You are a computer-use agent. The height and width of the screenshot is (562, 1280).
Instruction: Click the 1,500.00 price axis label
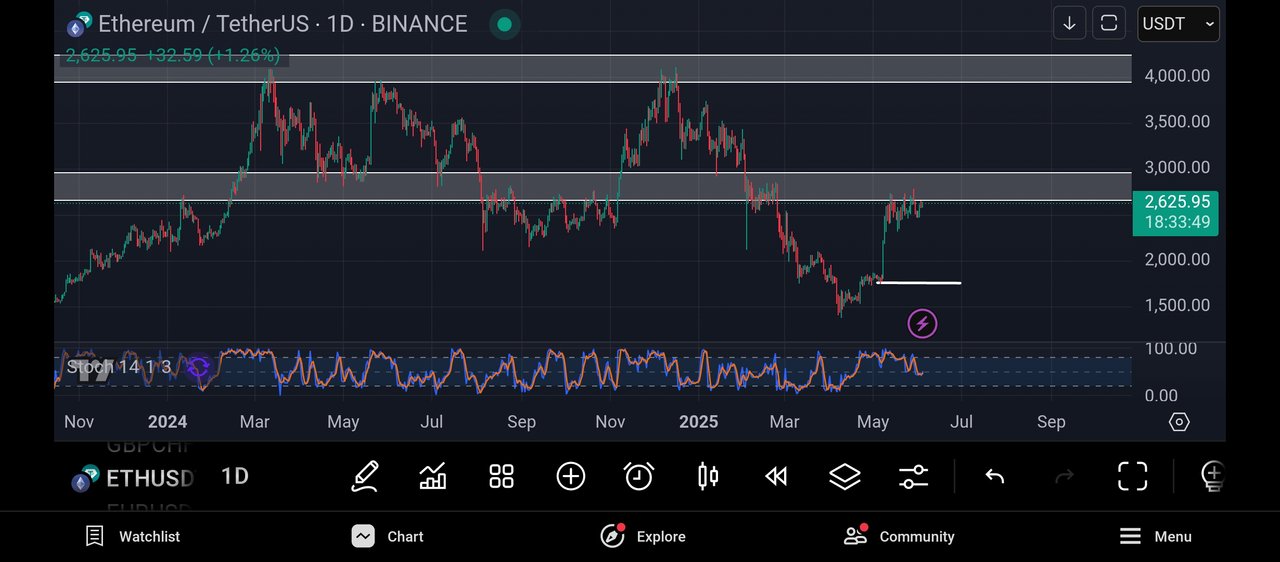pyautogui.click(x=1177, y=306)
